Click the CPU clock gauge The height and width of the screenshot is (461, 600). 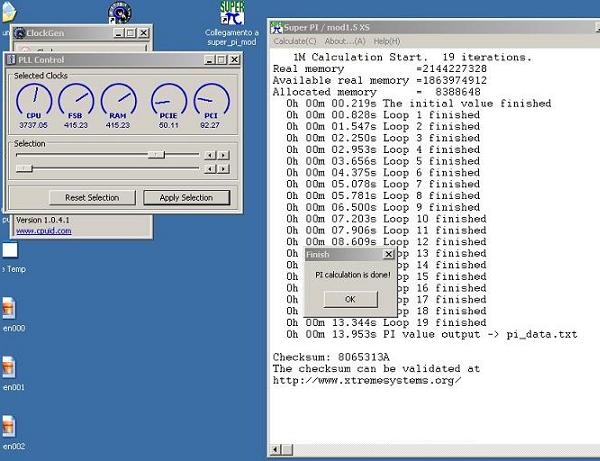35,100
